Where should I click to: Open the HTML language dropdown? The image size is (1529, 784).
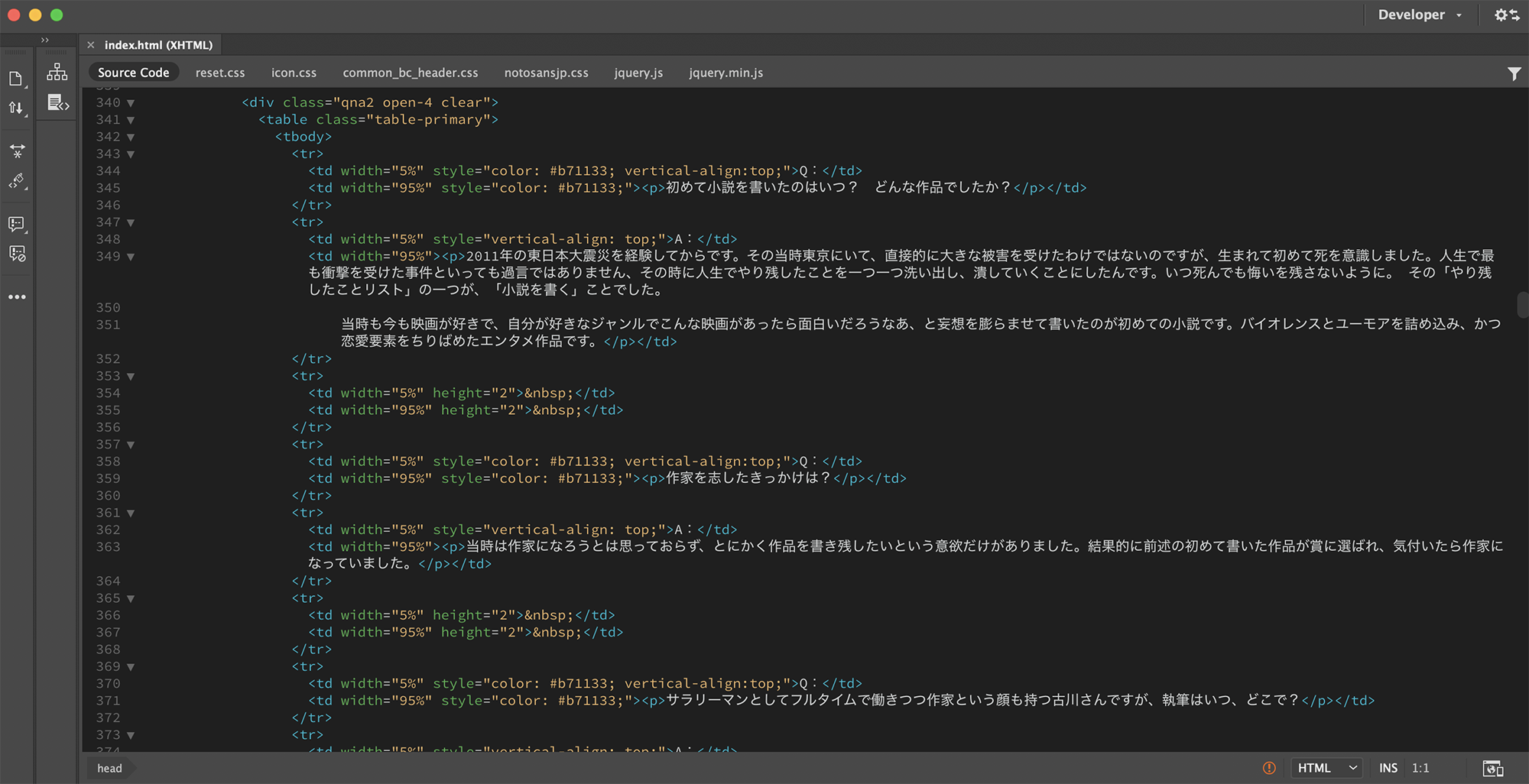(1326, 768)
